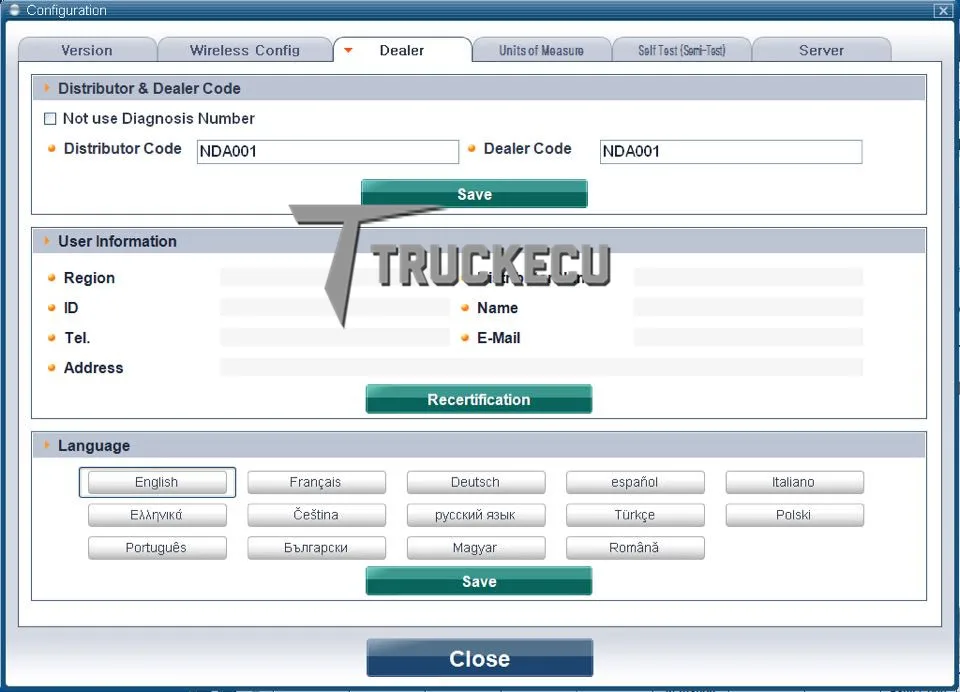The height and width of the screenshot is (692, 960).
Task: Click the Distributor & Dealer Code section header
Action: 479,88
